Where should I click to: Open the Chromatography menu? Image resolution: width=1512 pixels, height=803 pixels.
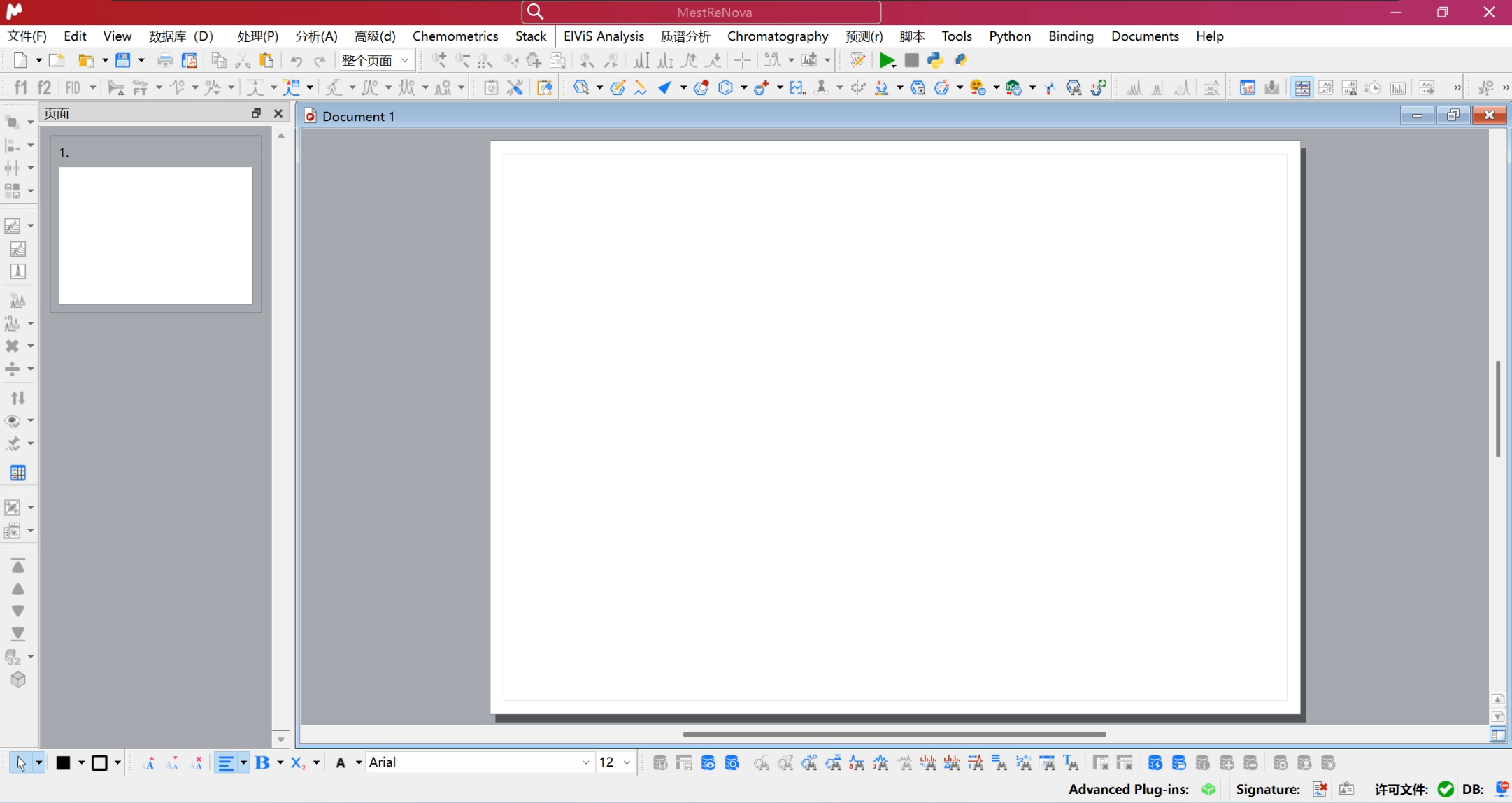point(778,36)
